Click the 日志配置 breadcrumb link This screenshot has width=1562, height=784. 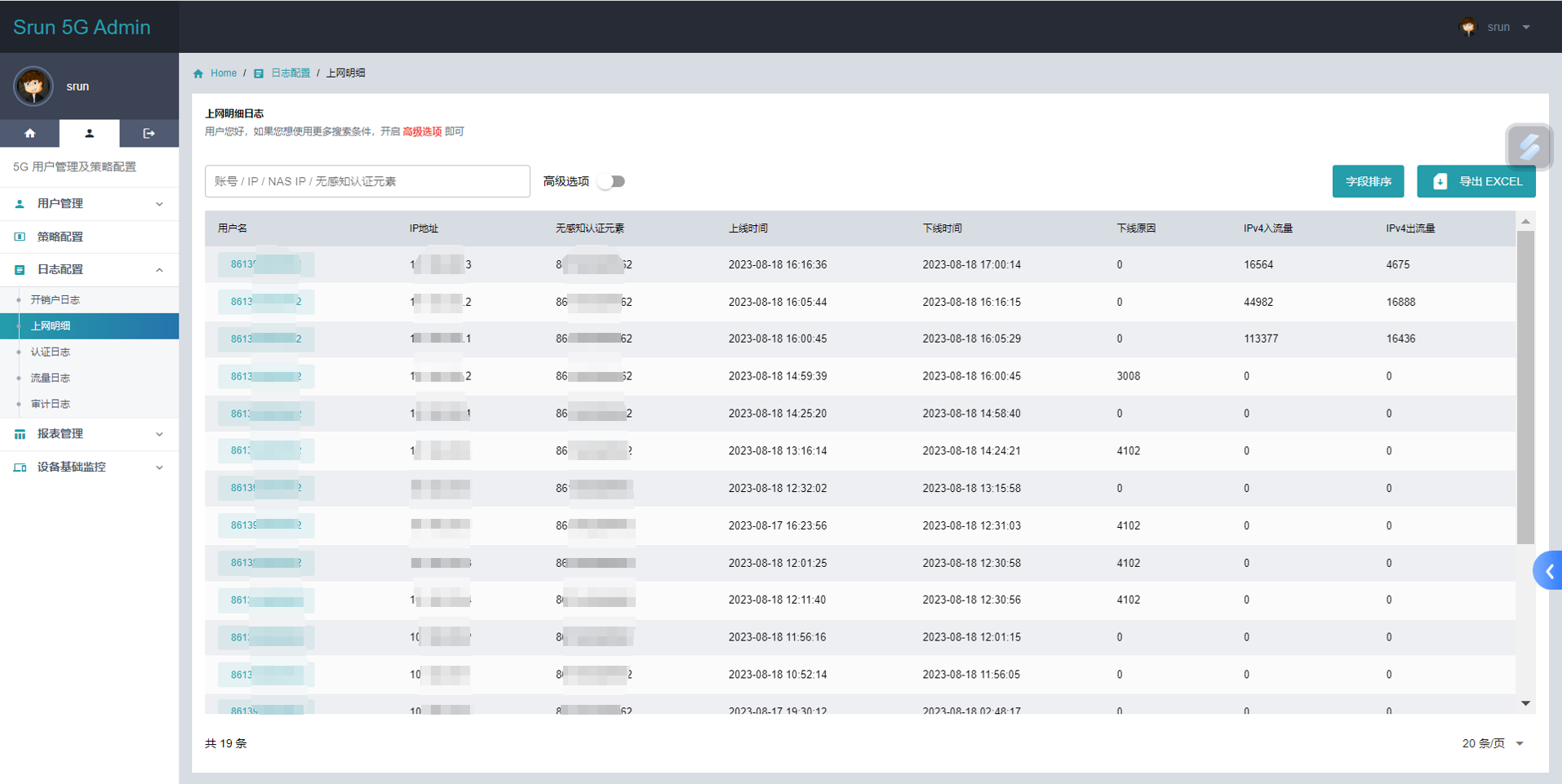(x=291, y=73)
